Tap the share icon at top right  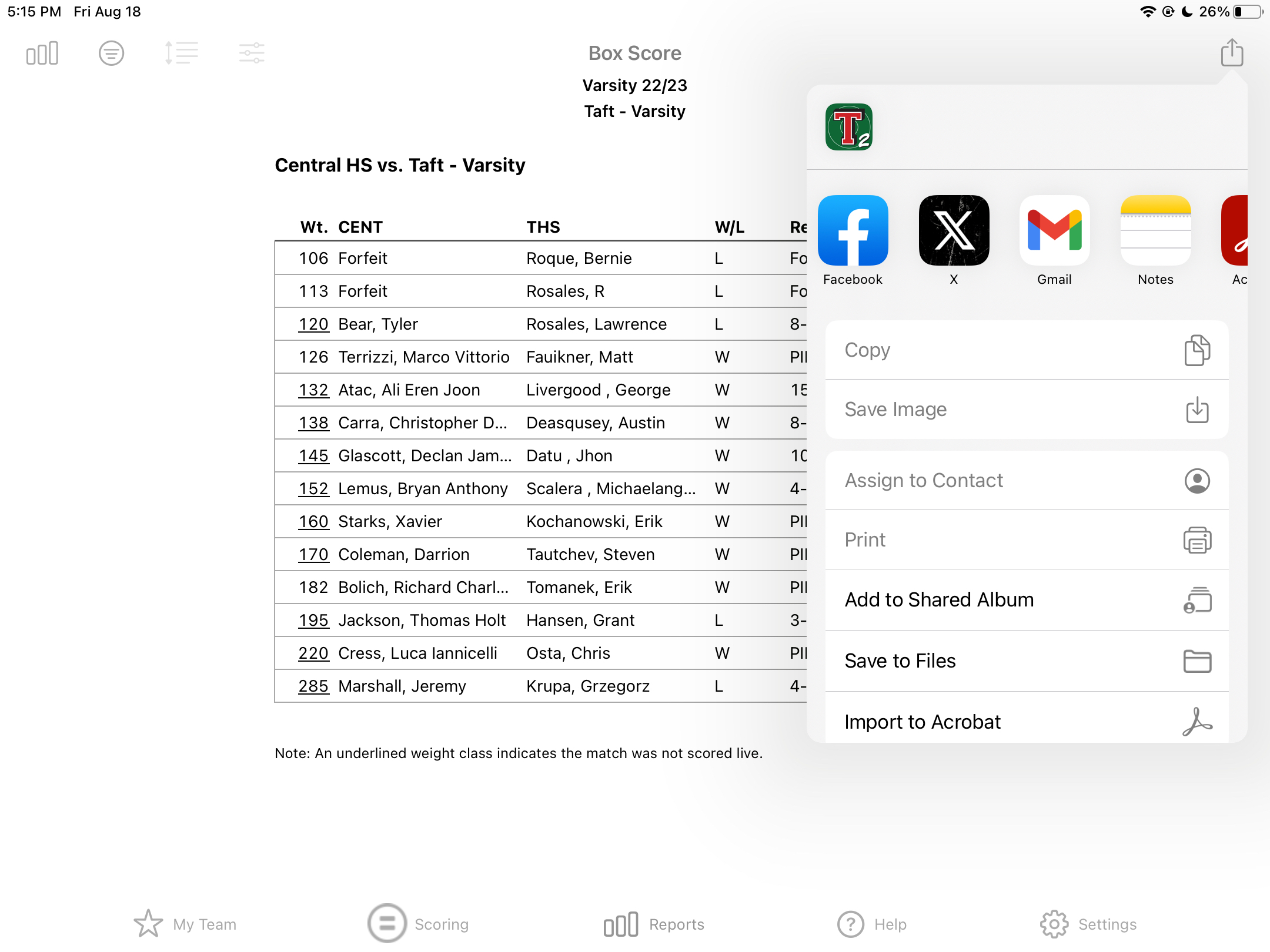1232,53
